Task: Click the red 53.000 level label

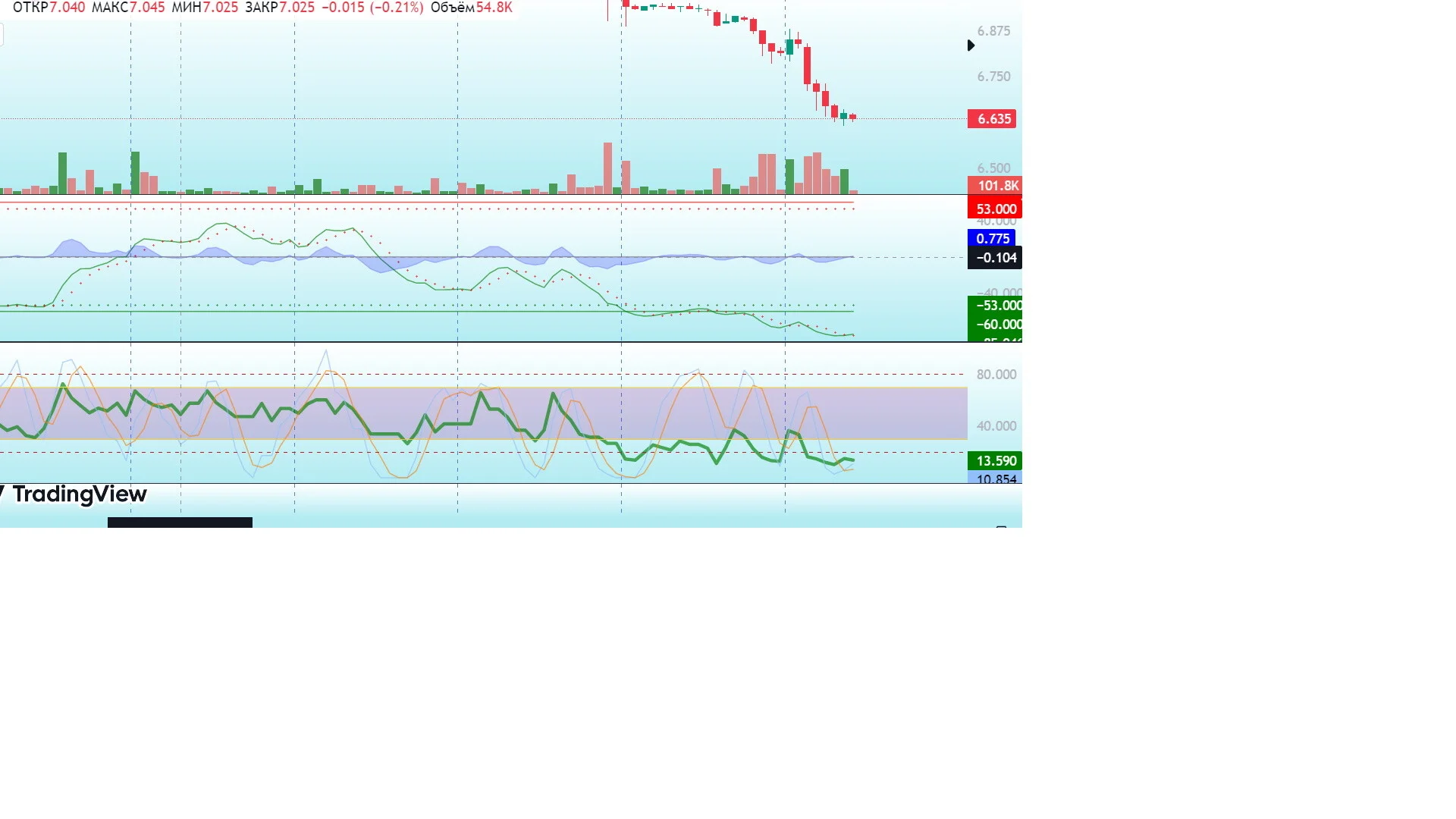Action: tap(995, 209)
